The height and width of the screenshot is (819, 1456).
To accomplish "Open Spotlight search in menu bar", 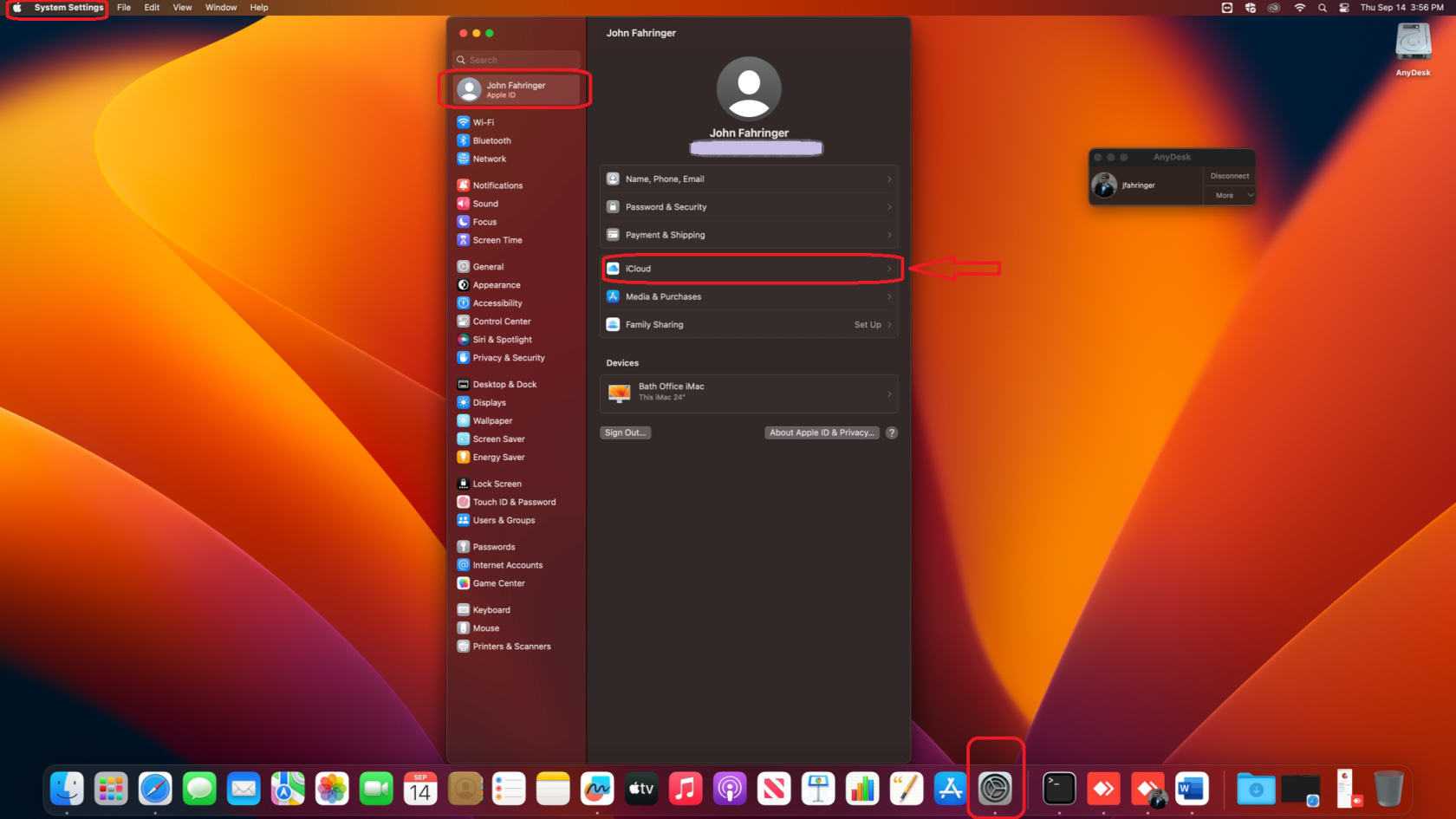I will point(1322,8).
